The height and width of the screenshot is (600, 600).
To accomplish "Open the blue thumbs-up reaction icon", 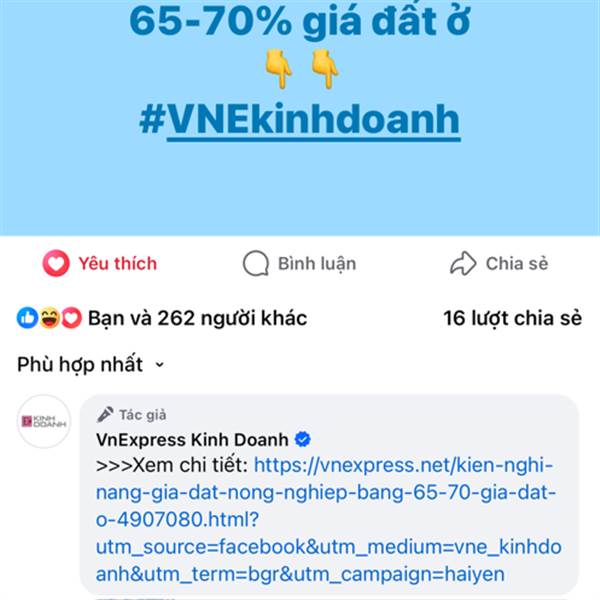I will click(27, 318).
